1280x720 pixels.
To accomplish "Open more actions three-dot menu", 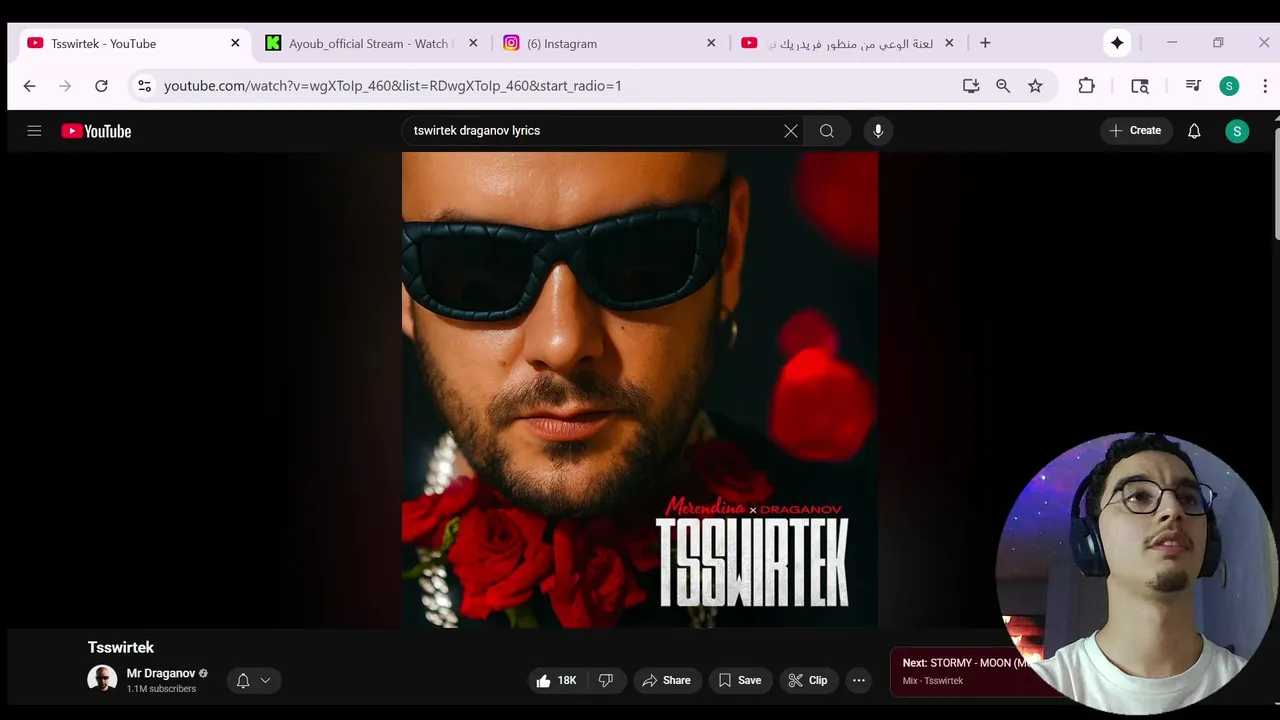I will click(858, 680).
